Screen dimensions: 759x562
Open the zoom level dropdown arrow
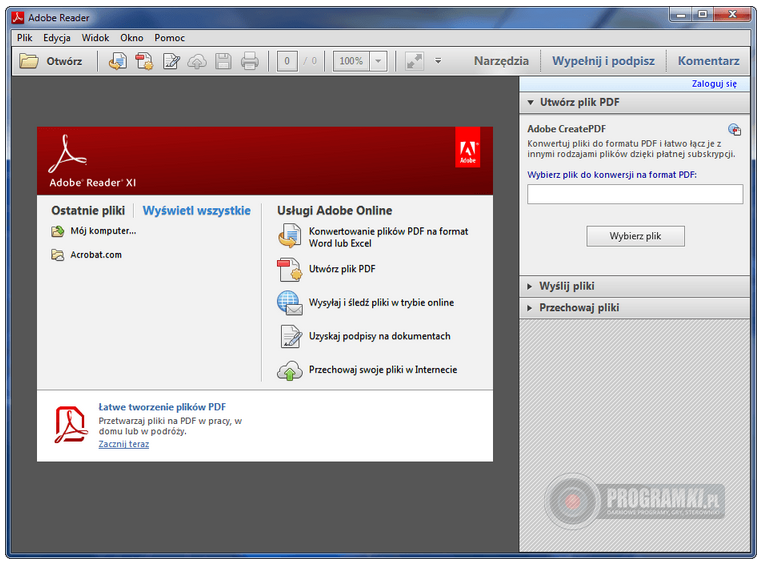(x=378, y=61)
